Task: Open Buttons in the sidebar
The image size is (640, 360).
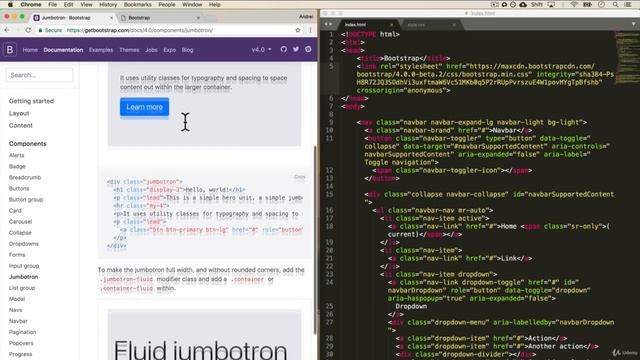Action: 19,188
